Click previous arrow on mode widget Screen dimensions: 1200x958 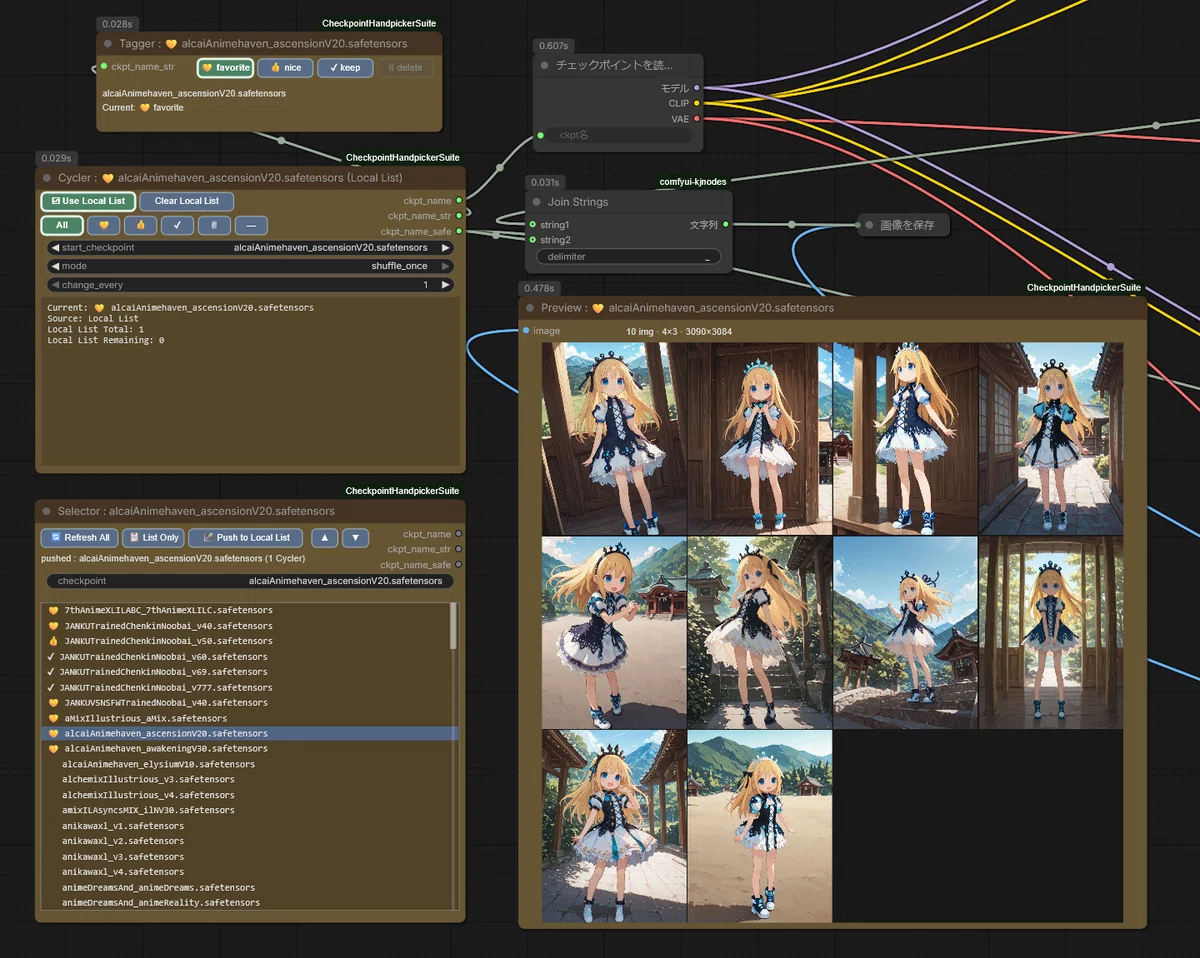(54, 266)
